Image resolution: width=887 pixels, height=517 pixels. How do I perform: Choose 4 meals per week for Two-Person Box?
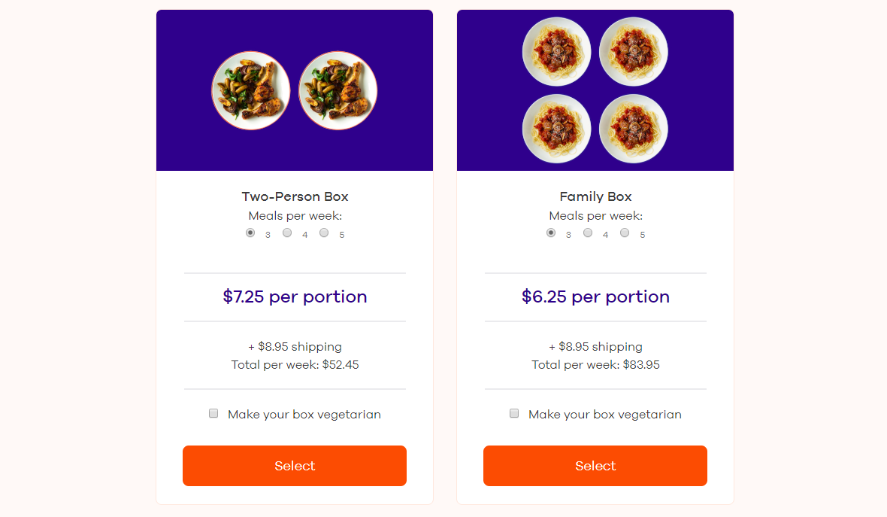click(287, 233)
